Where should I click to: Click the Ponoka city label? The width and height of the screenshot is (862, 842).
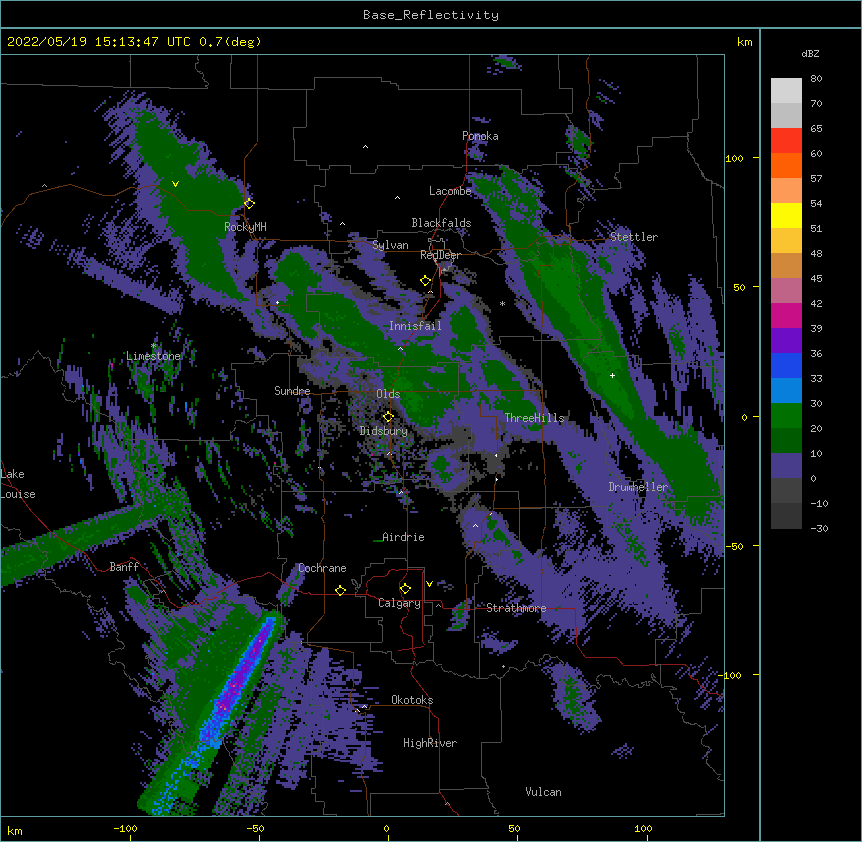pos(480,136)
